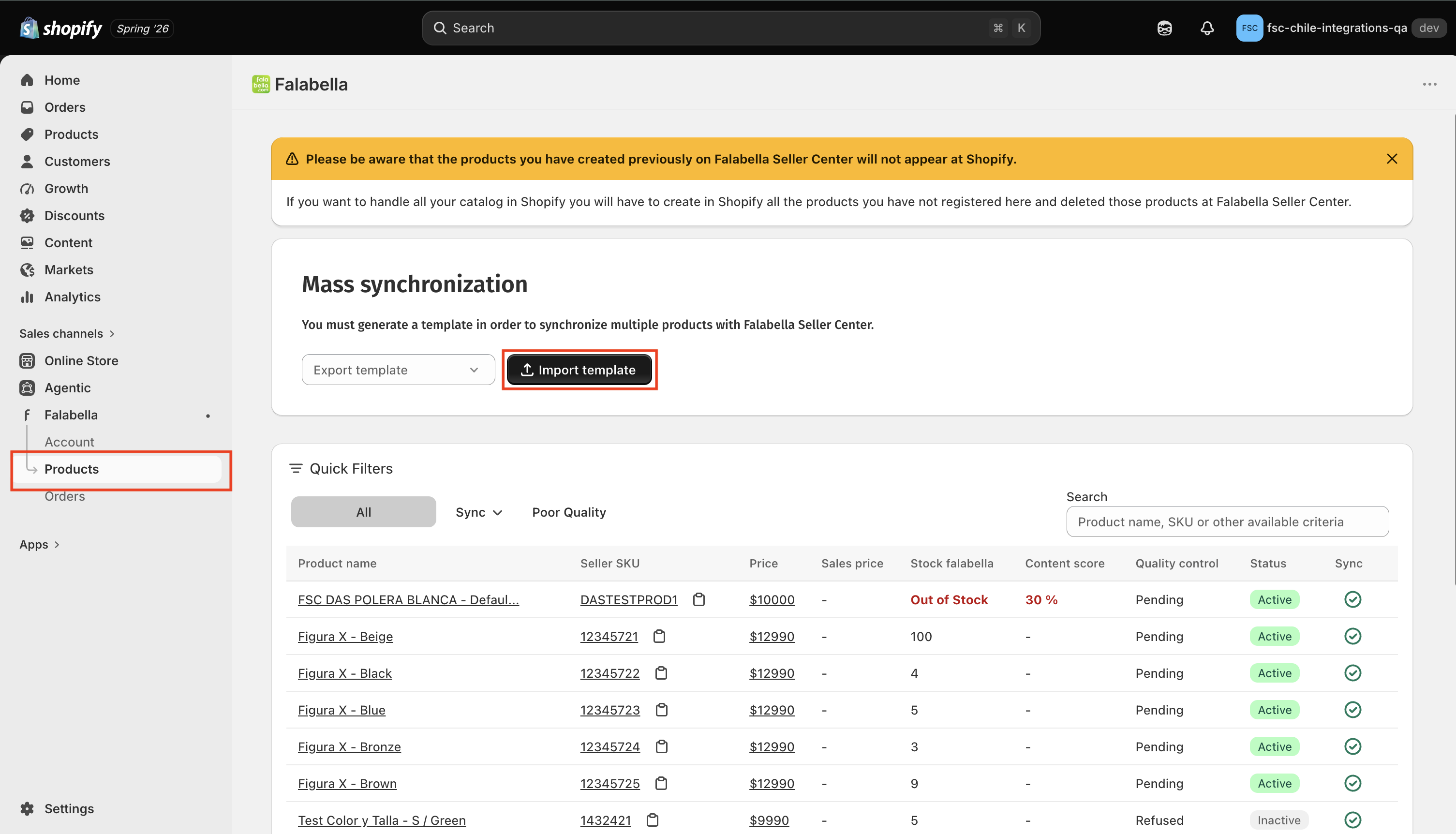Click Out of Stock cell
Viewport: 1456px width, 834px height.
pos(949,600)
